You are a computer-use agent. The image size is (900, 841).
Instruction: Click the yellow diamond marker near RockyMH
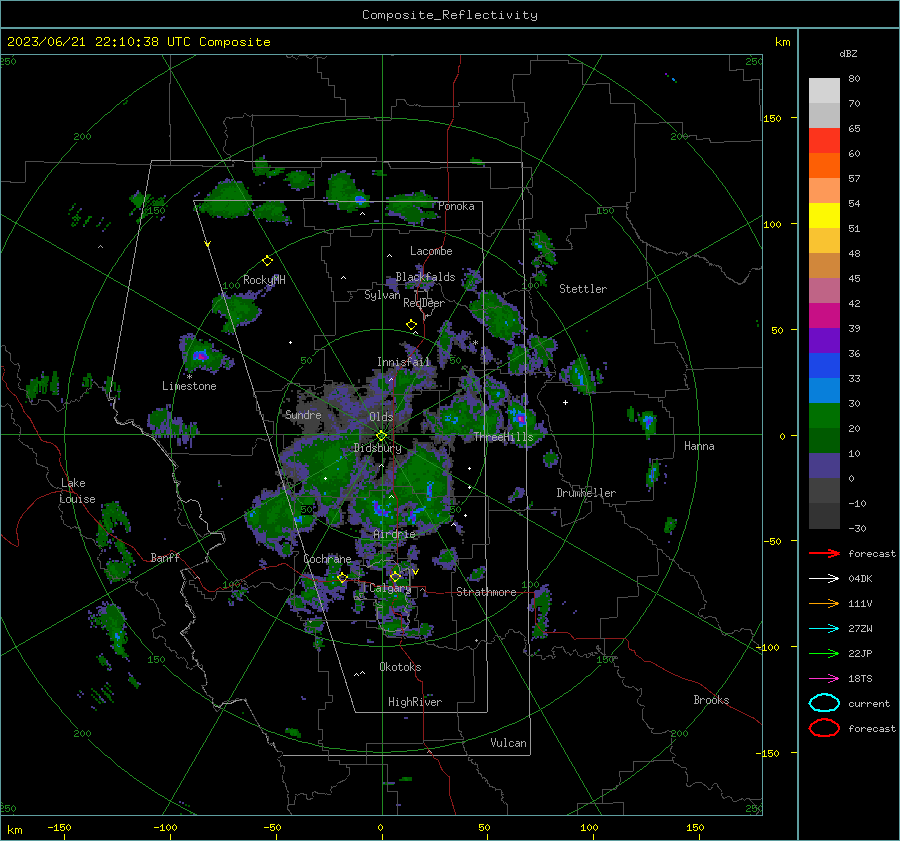pyautogui.click(x=267, y=261)
